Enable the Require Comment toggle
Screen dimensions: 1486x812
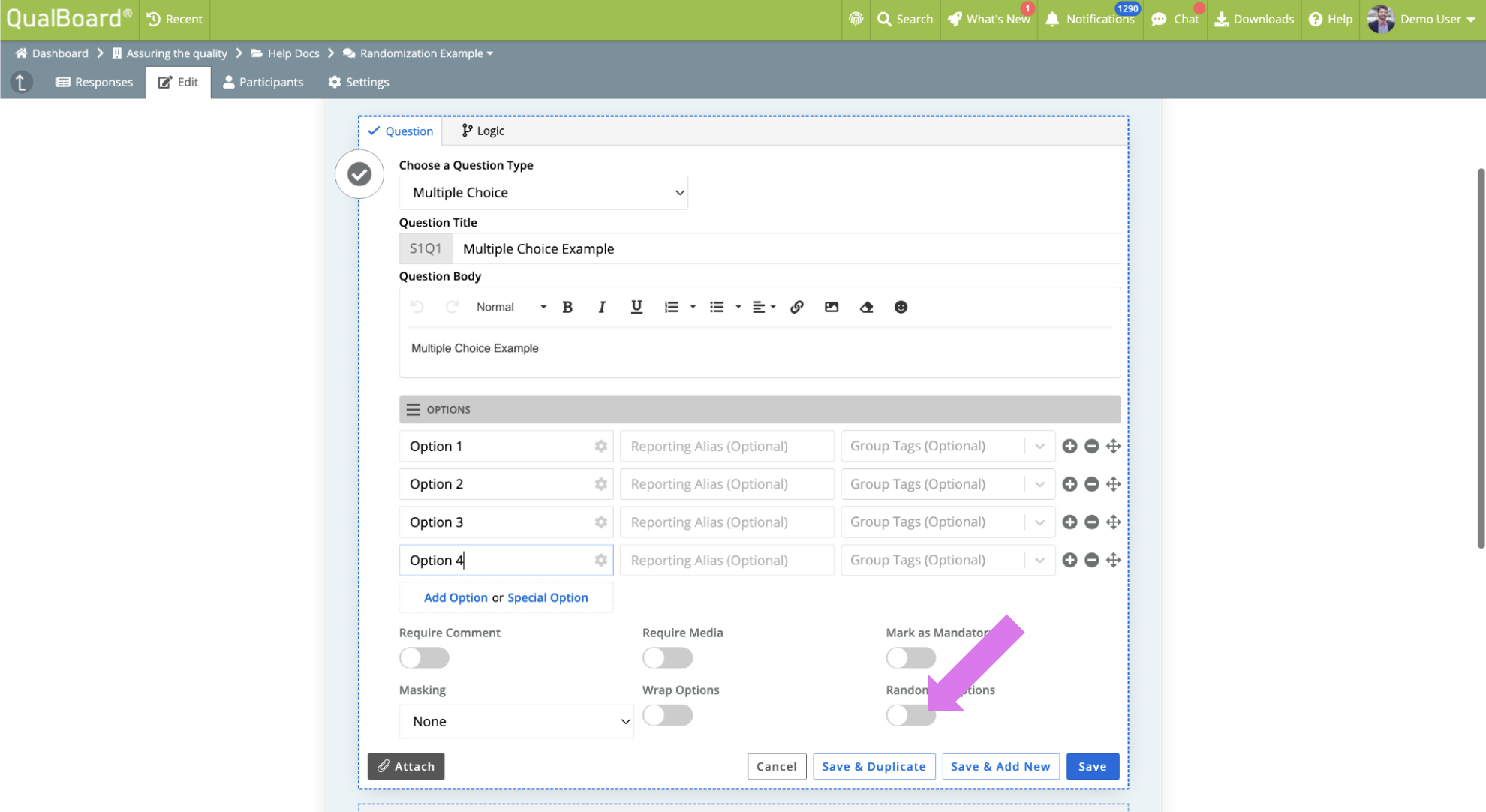click(x=424, y=658)
